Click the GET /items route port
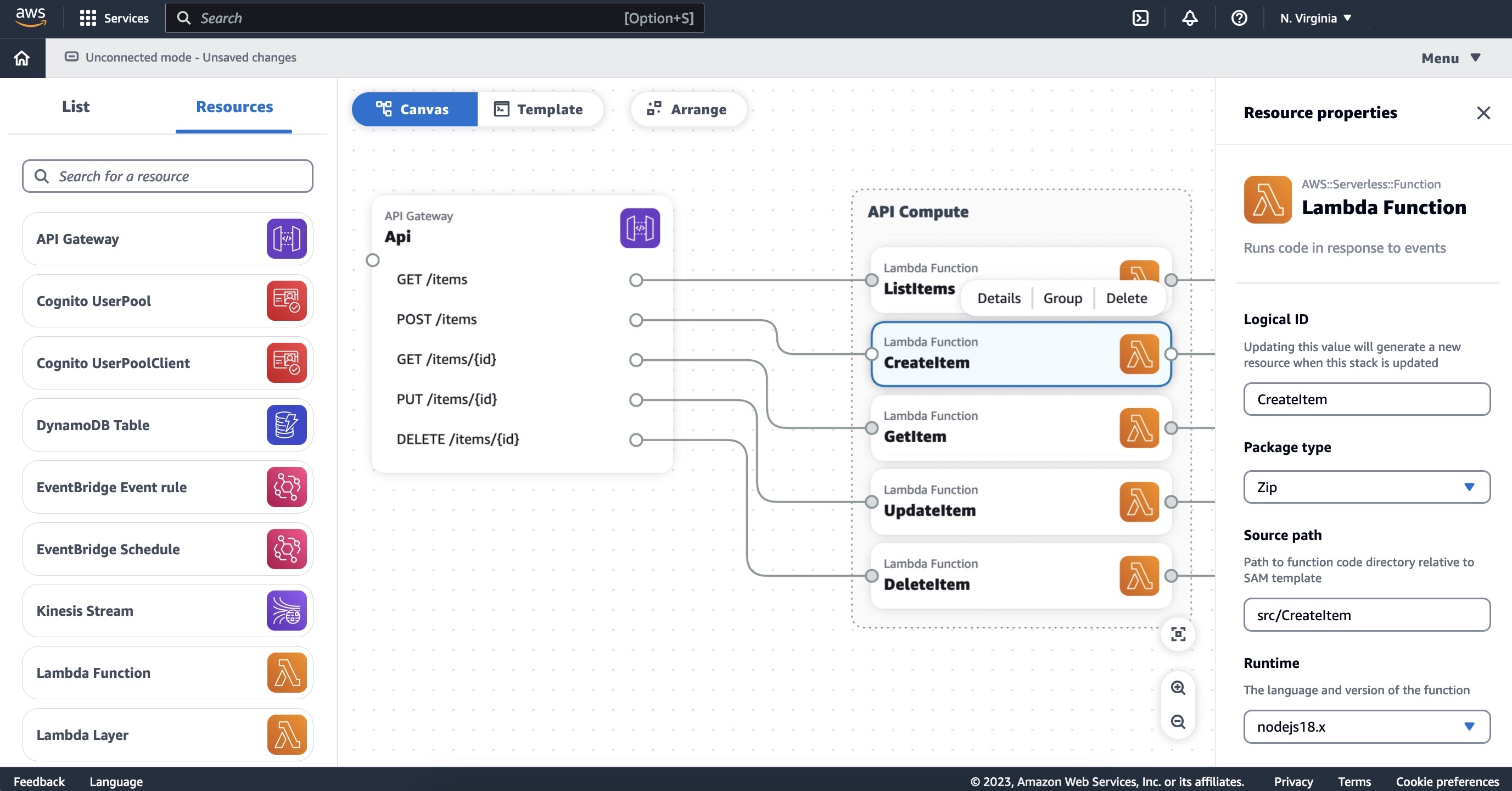 pyautogui.click(x=636, y=280)
